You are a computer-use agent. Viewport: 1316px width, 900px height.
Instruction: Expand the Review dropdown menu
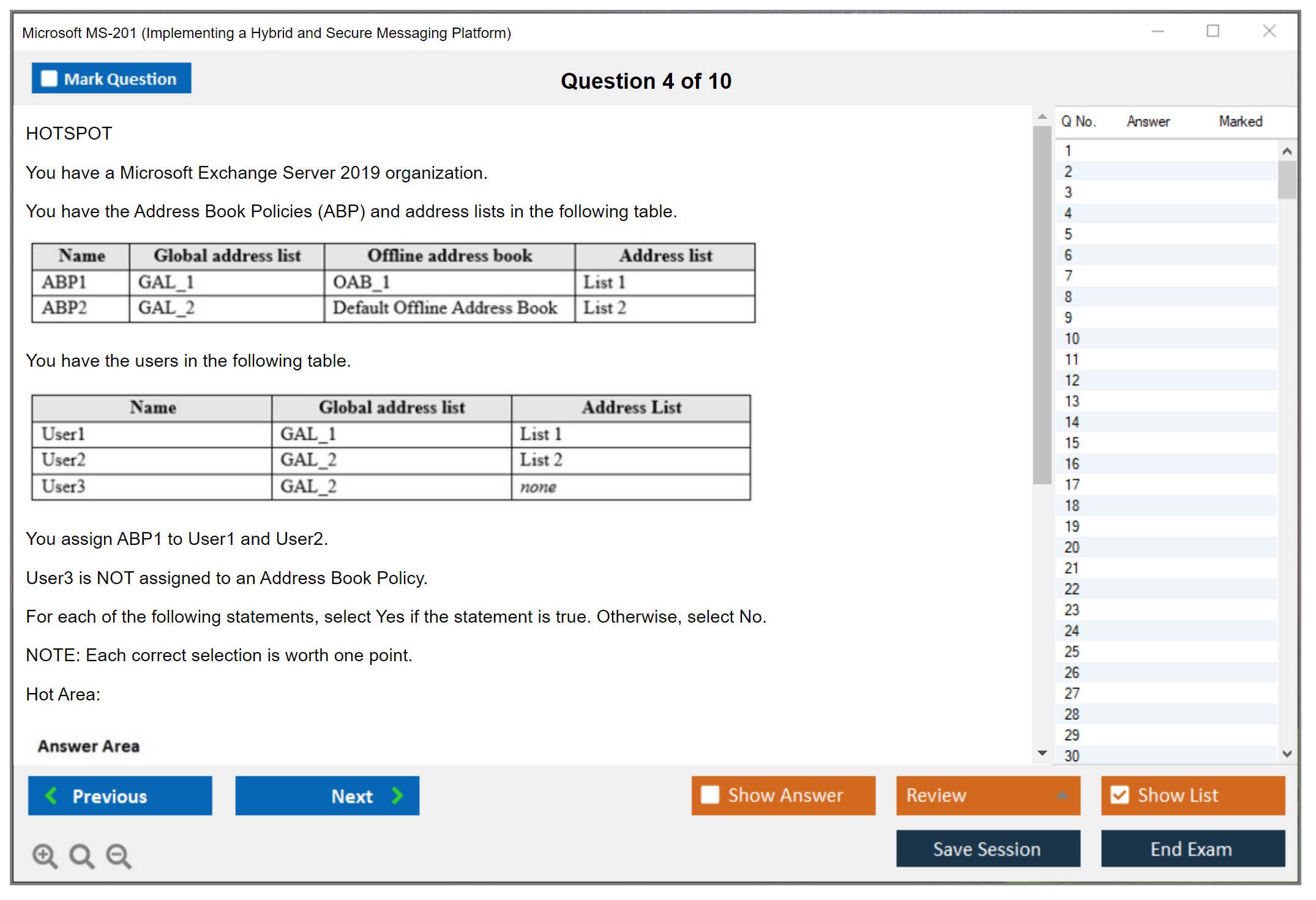point(1062,795)
